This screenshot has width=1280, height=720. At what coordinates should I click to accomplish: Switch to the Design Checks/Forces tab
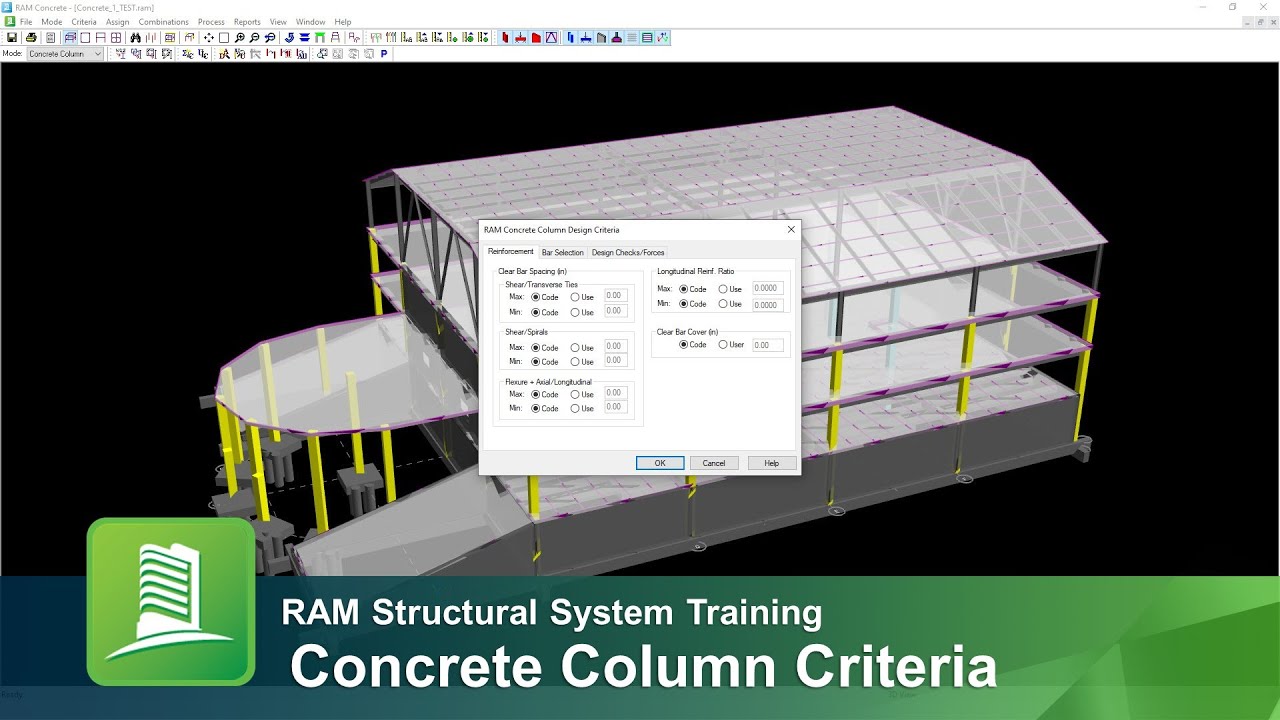pyautogui.click(x=628, y=252)
